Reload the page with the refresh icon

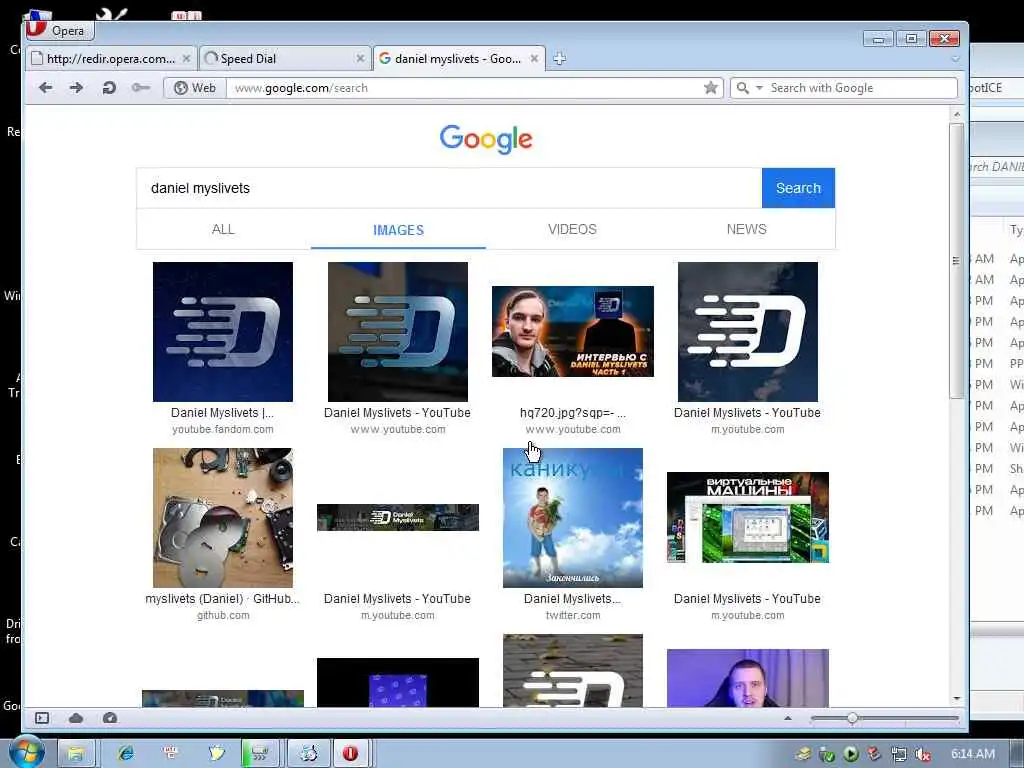pyautogui.click(x=108, y=88)
